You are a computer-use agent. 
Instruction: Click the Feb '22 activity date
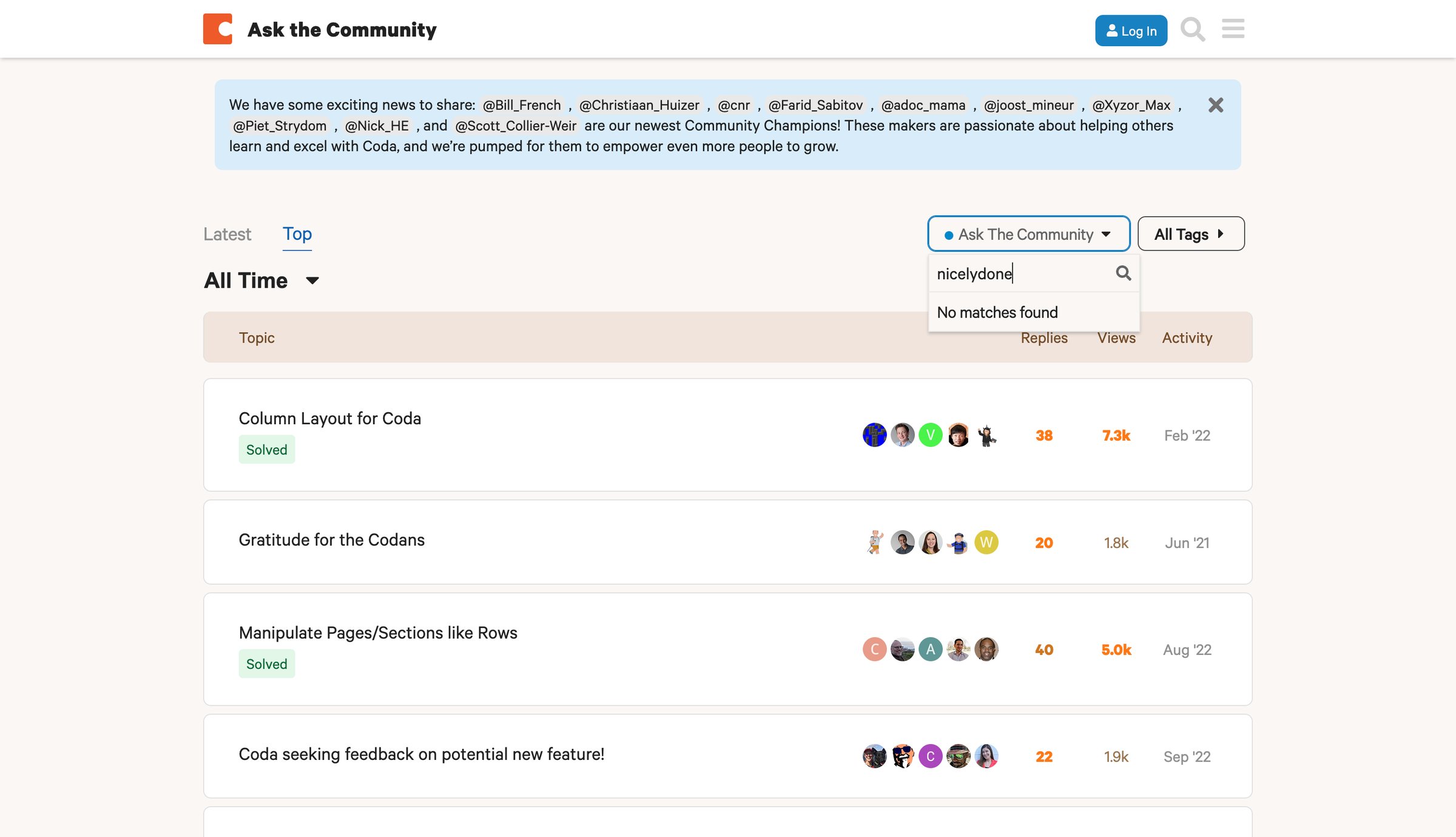1187,436
